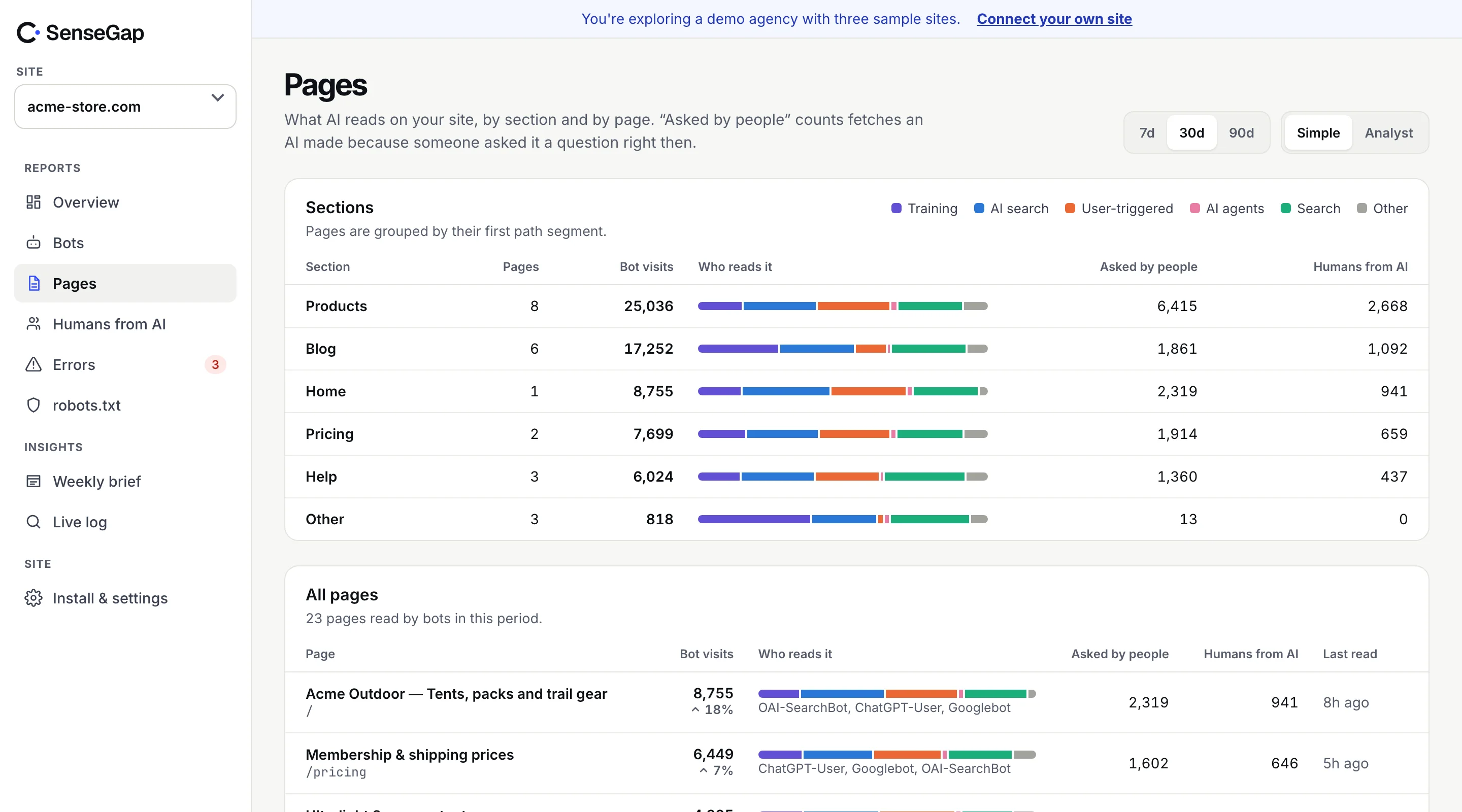
Task: Open the acme-store.com site dropdown
Action: 125,107
